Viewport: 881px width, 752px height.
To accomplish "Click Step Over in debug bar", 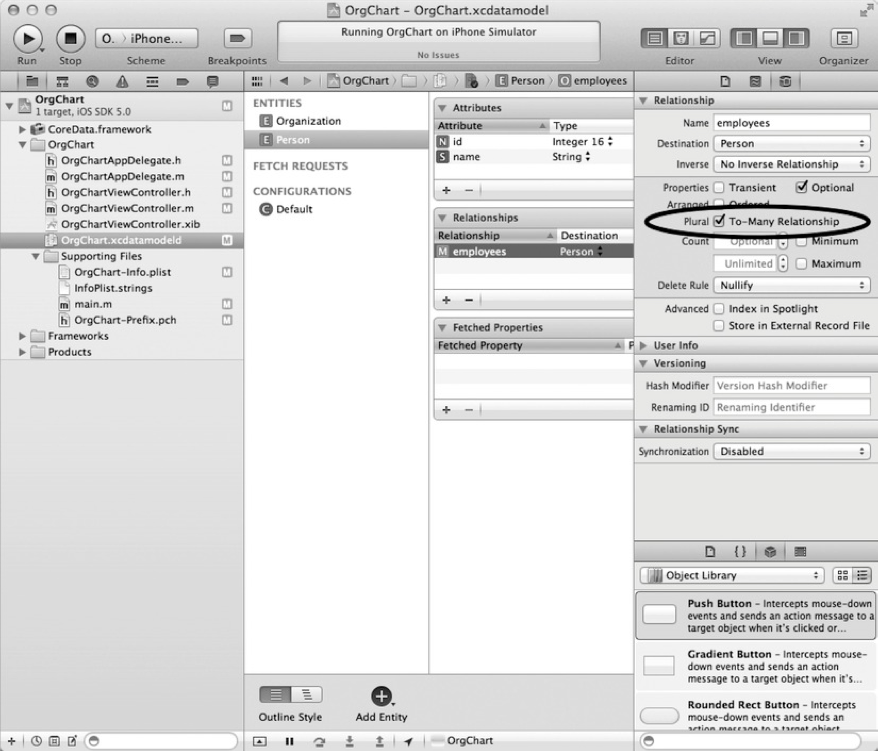I will point(319,741).
